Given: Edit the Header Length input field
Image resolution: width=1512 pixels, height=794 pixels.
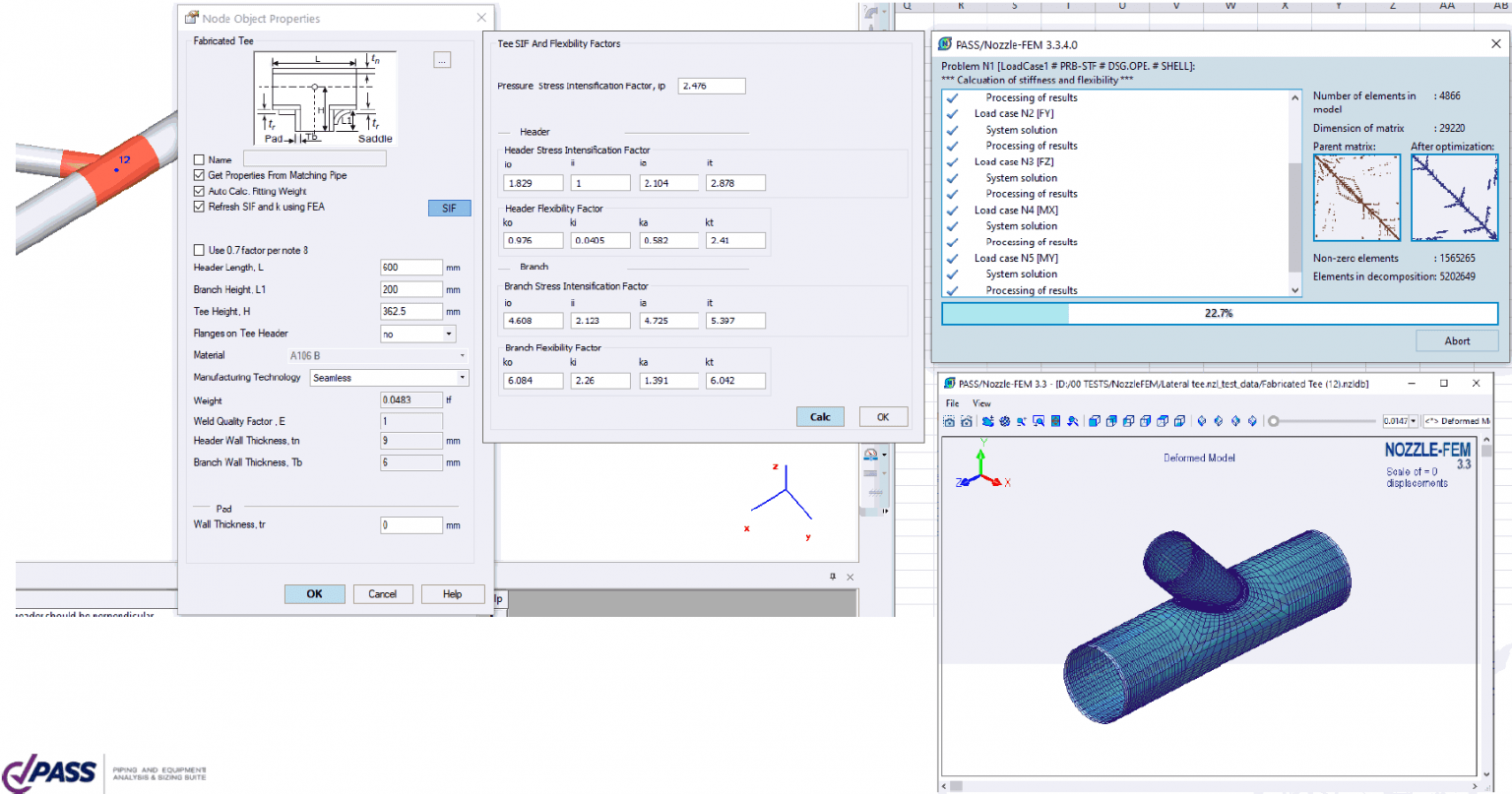Looking at the screenshot, I should 411,267.
